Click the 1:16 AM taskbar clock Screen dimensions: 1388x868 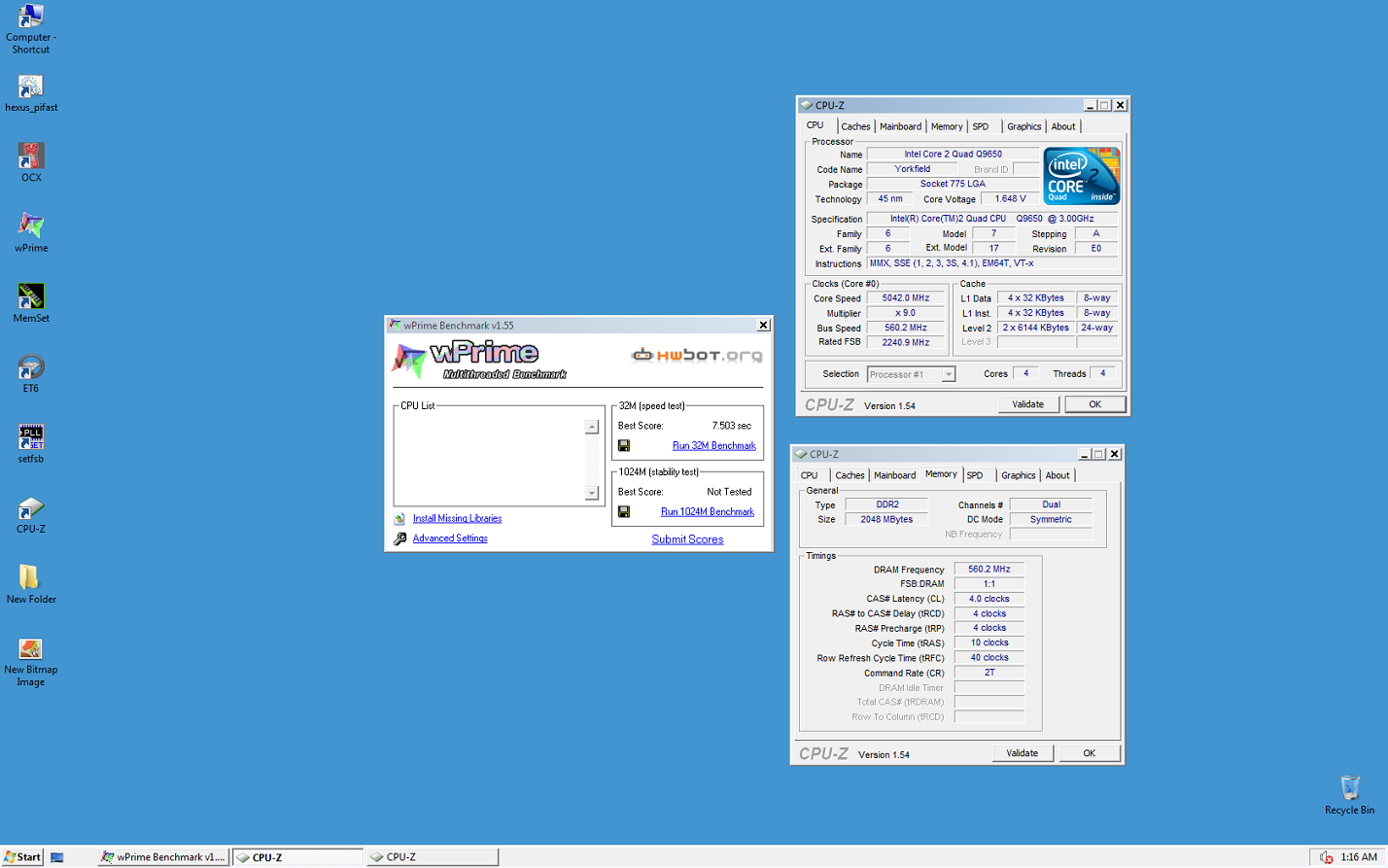coord(1359,857)
